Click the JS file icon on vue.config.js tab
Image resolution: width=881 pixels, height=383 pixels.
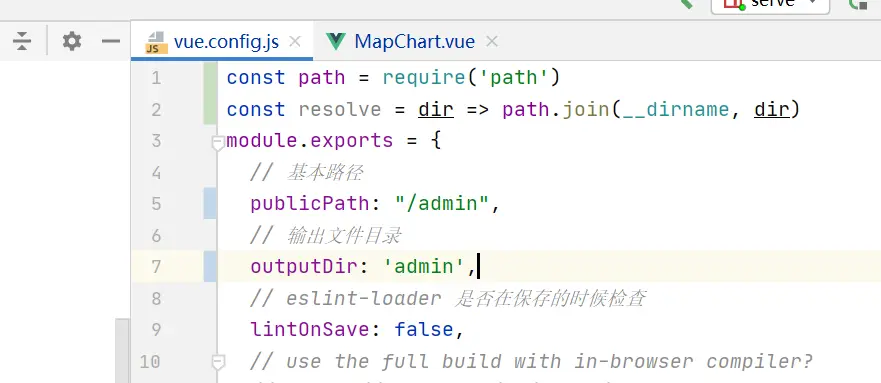pos(156,42)
